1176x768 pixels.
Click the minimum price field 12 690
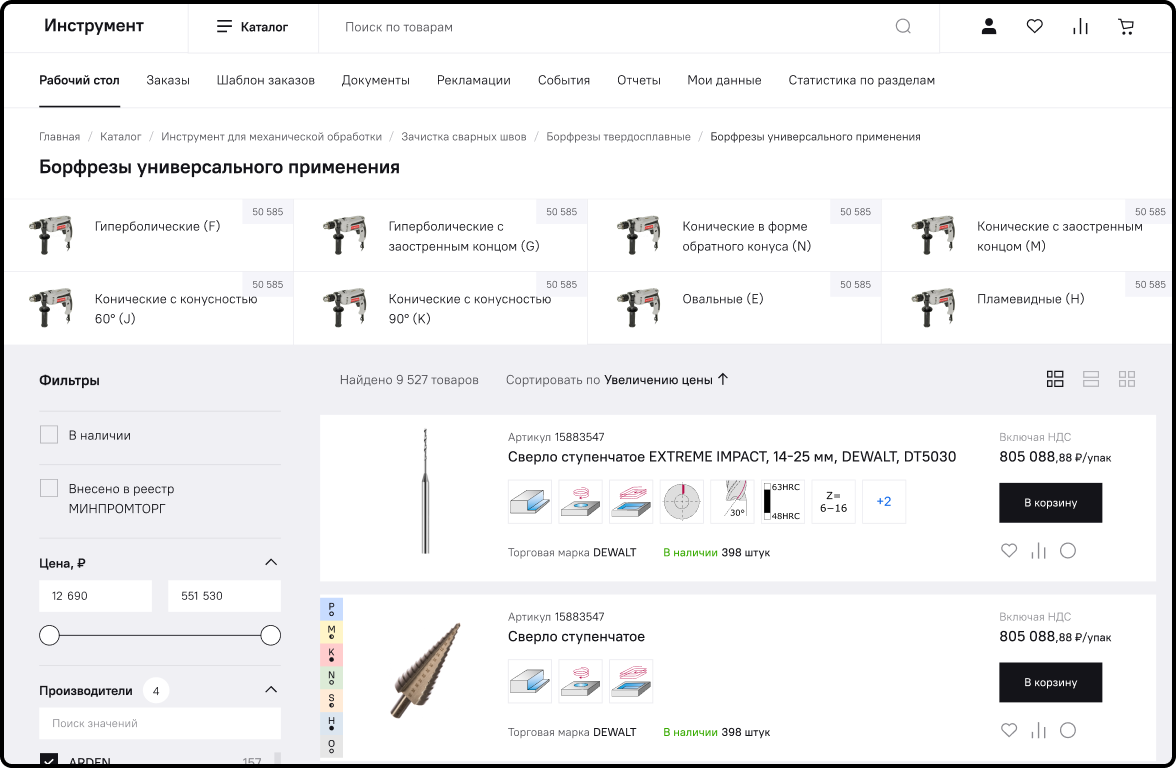[x=95, y=596]
